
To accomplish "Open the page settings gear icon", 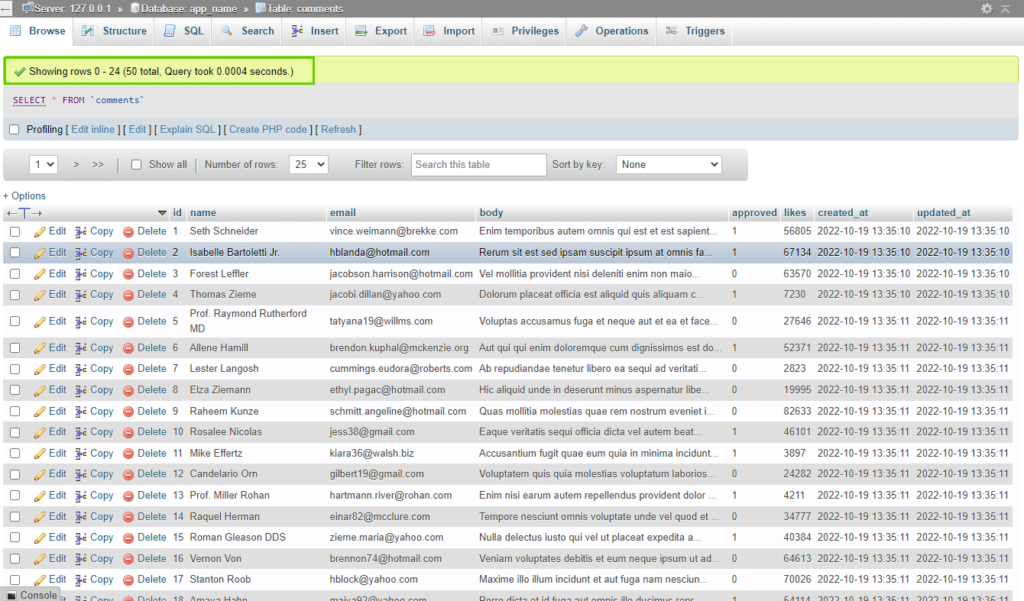I will click(987, 8).
